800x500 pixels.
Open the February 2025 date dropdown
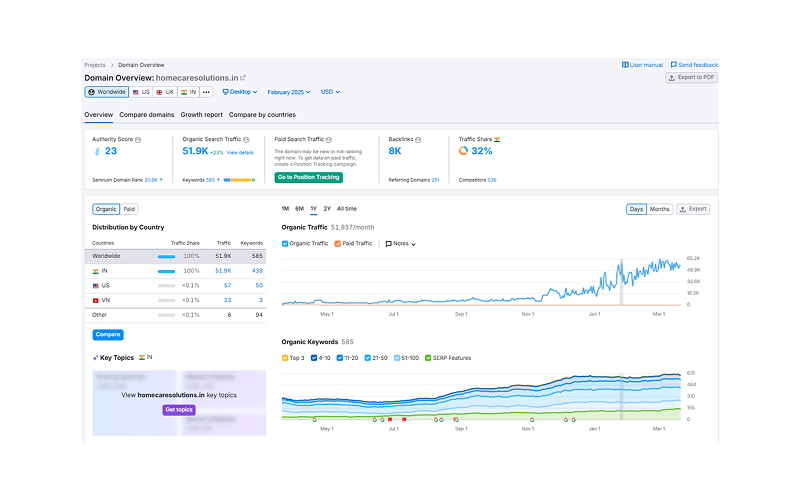click(289, 92)
